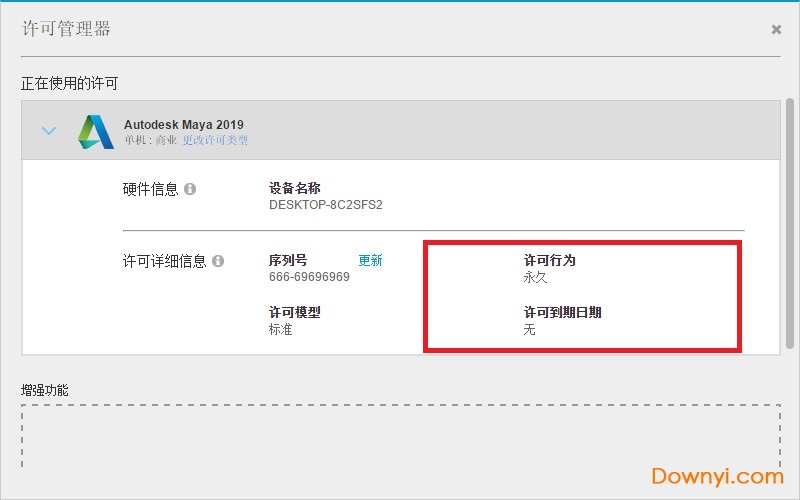Open the 更改许可类型 link

point(215,141)
